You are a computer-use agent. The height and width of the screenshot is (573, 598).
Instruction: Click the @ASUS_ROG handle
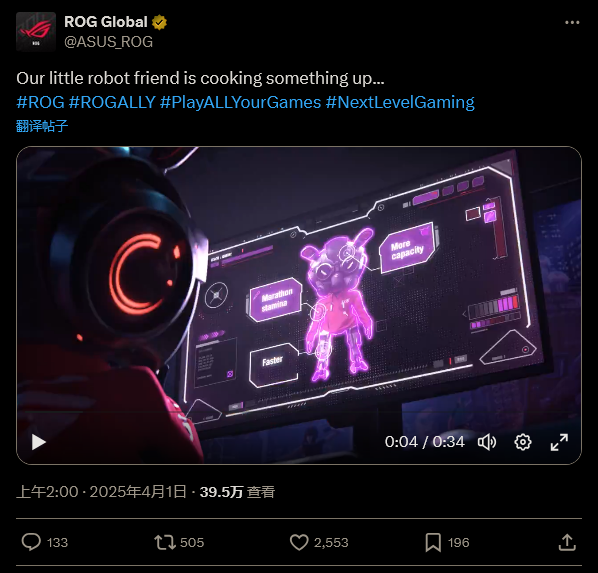pyautogui.click(x=109, y=42)
